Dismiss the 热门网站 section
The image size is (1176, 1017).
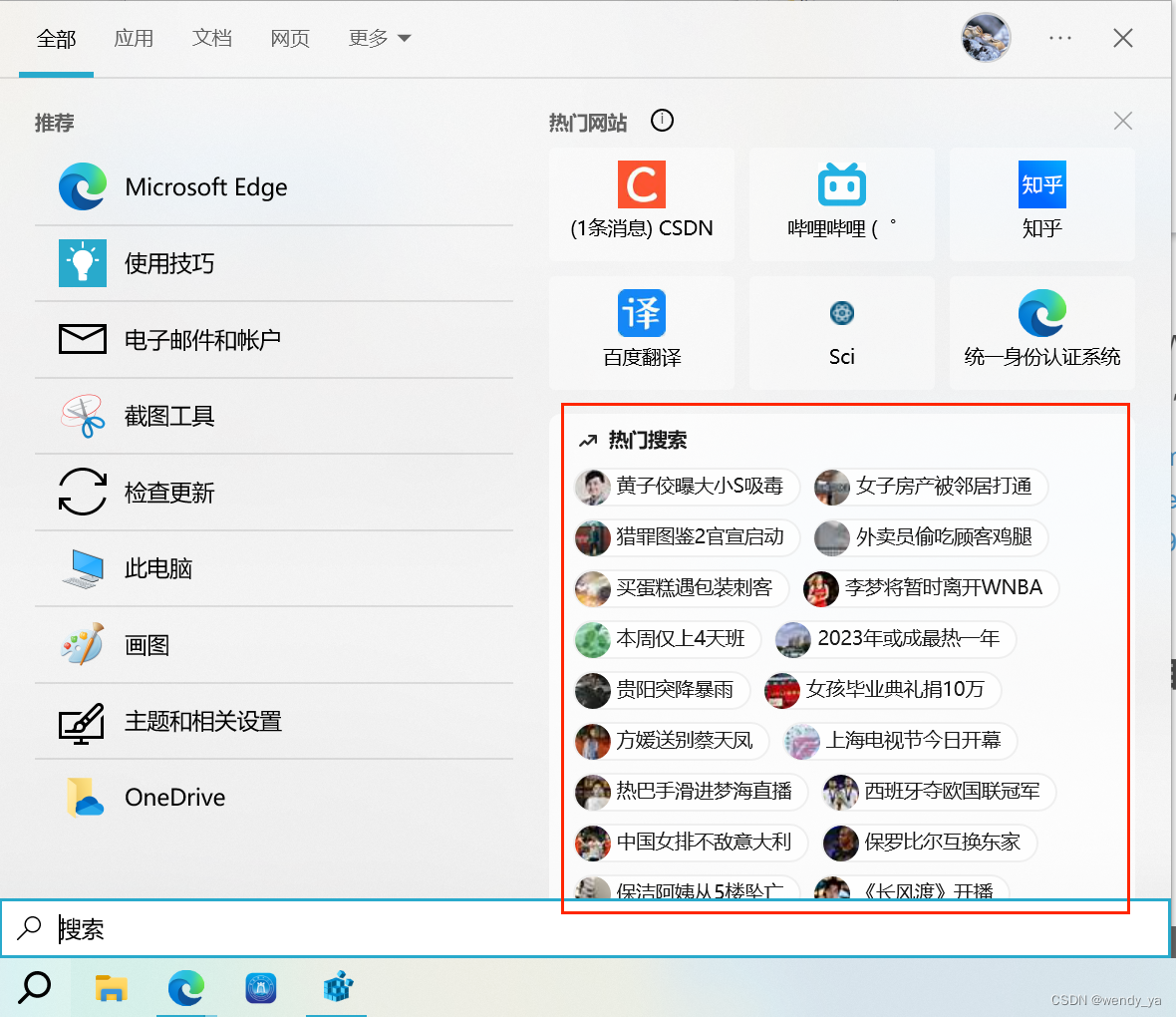pos(1123,121)
